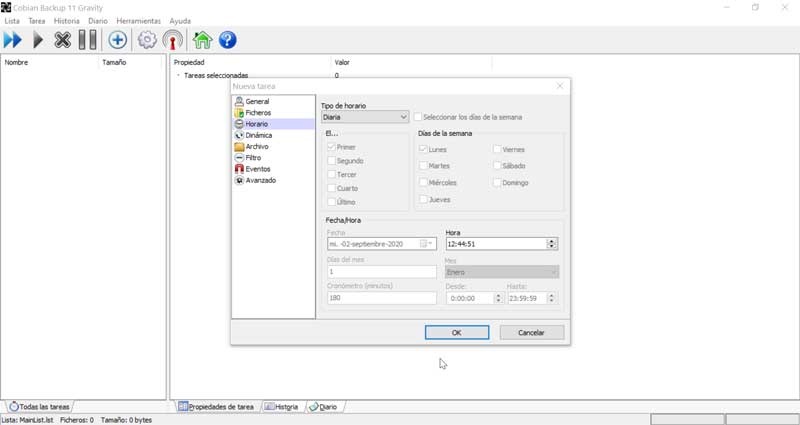Toggle the Jueves checkbox
Screen dimensions: 800x425
click(423, 199)
